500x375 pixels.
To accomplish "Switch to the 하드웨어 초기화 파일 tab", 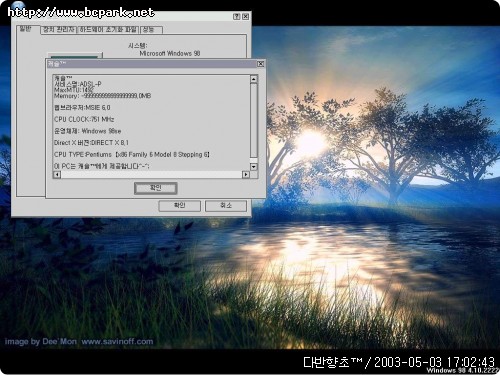I will click(108, 30).
